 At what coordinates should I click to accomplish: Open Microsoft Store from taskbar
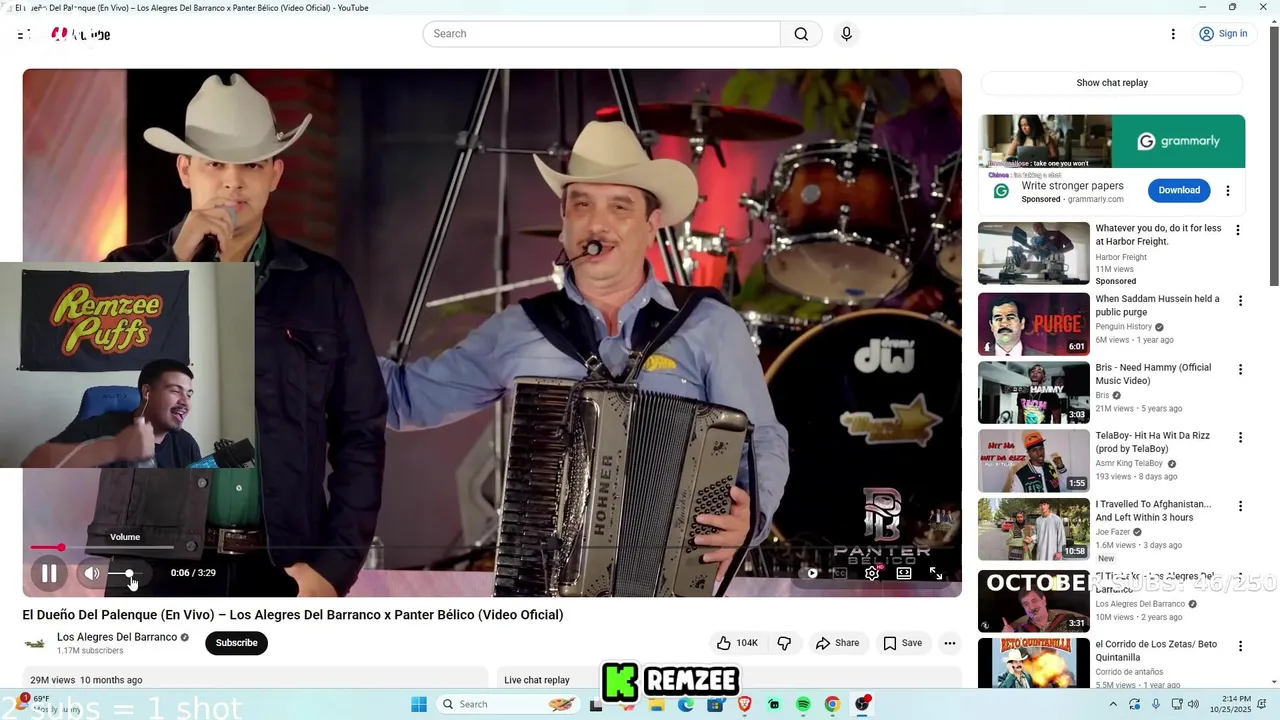point(715,704)
